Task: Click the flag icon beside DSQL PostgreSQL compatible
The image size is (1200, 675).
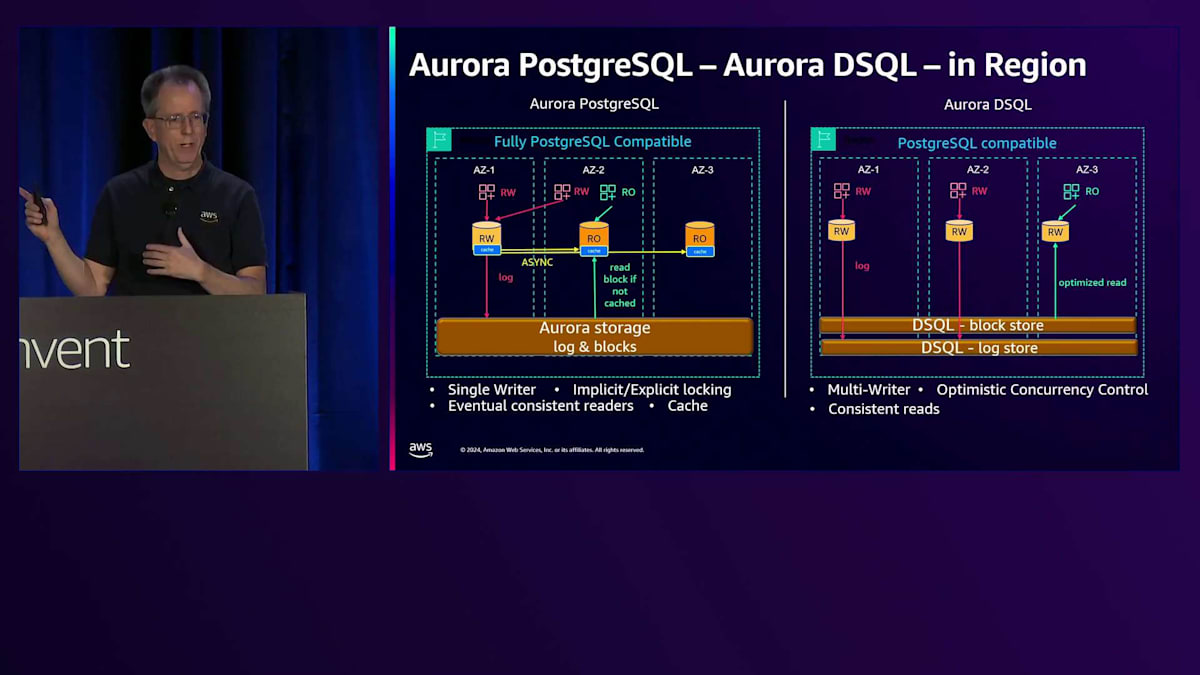Action: [824, 140]
